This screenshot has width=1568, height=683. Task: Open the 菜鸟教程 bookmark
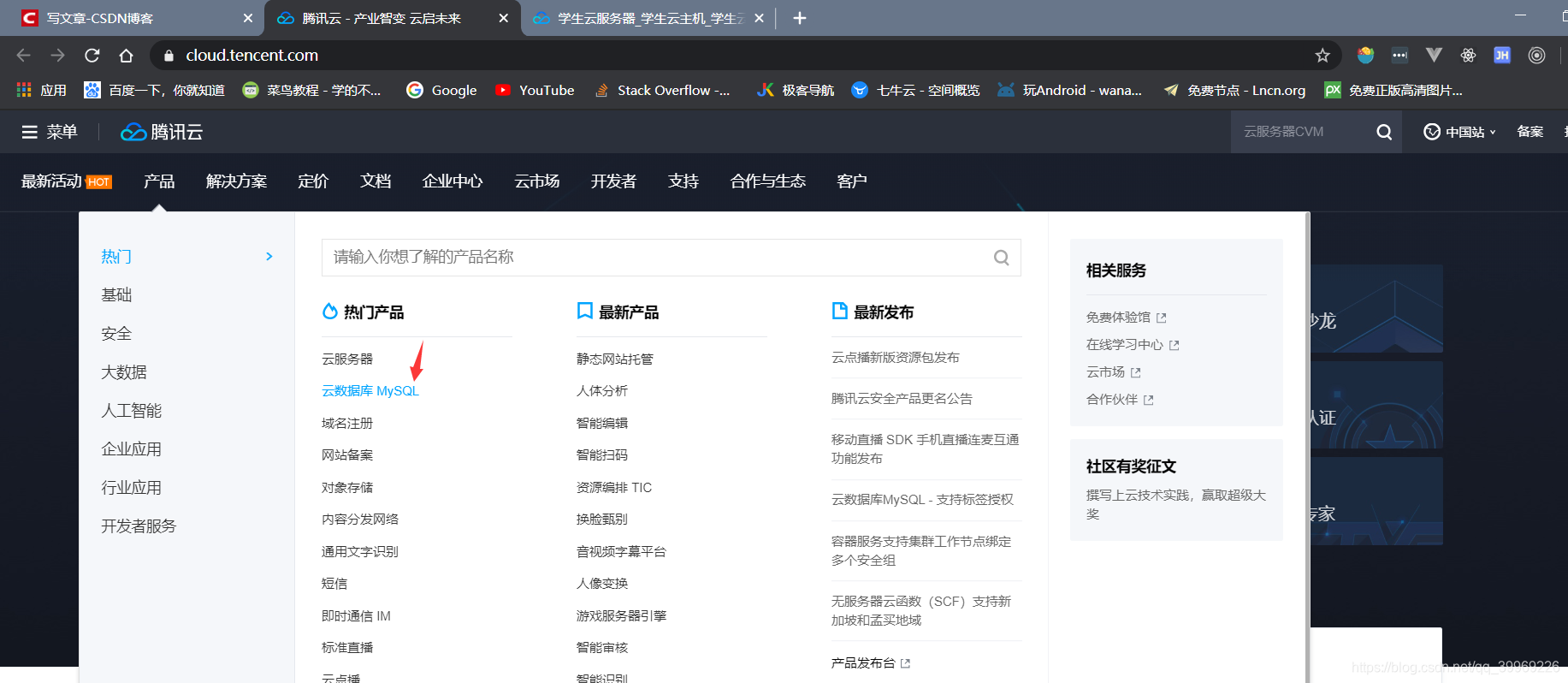pyautogui.click(x=311, y=90)
